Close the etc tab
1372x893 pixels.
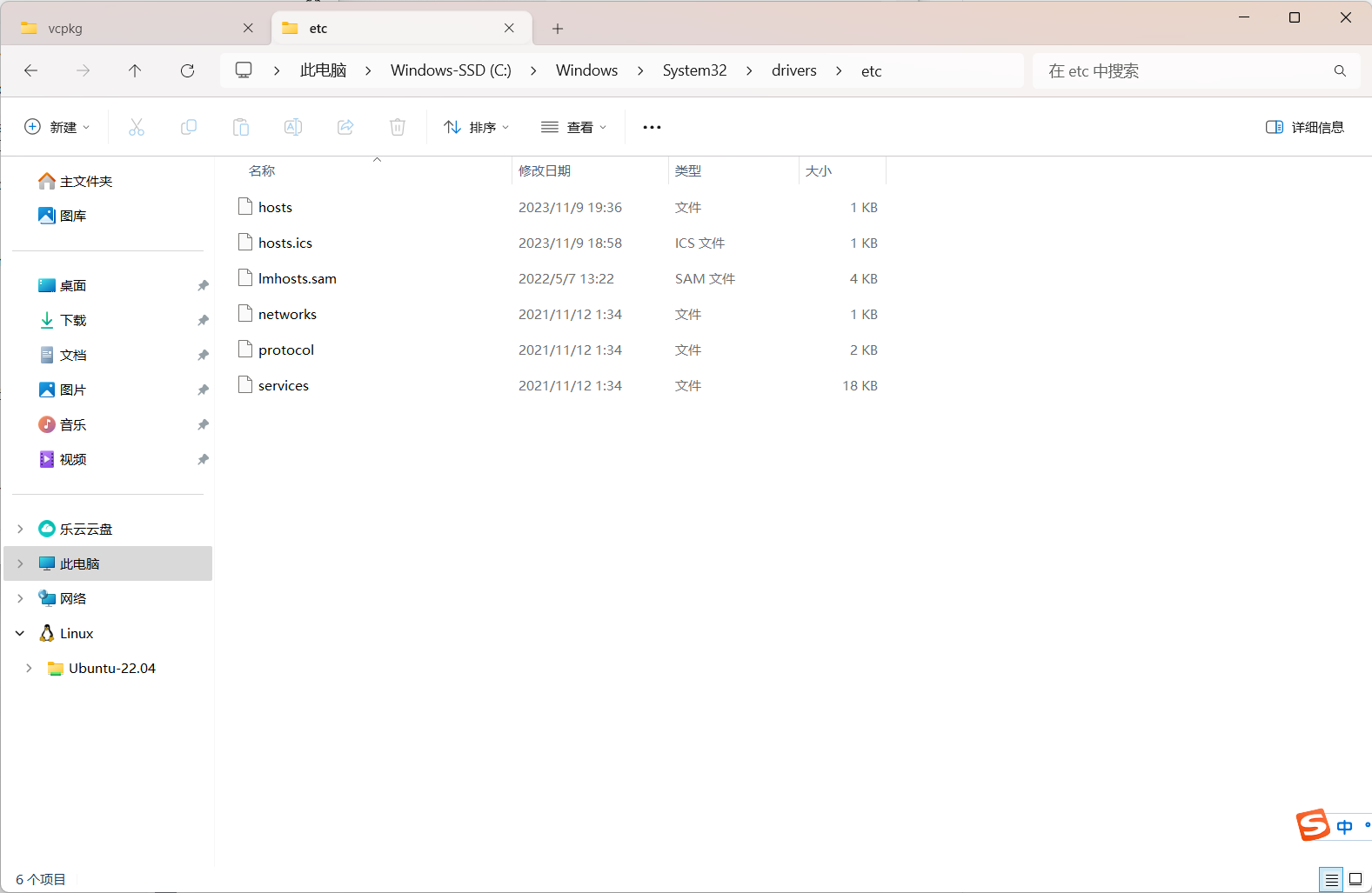[x=509, y=28]
